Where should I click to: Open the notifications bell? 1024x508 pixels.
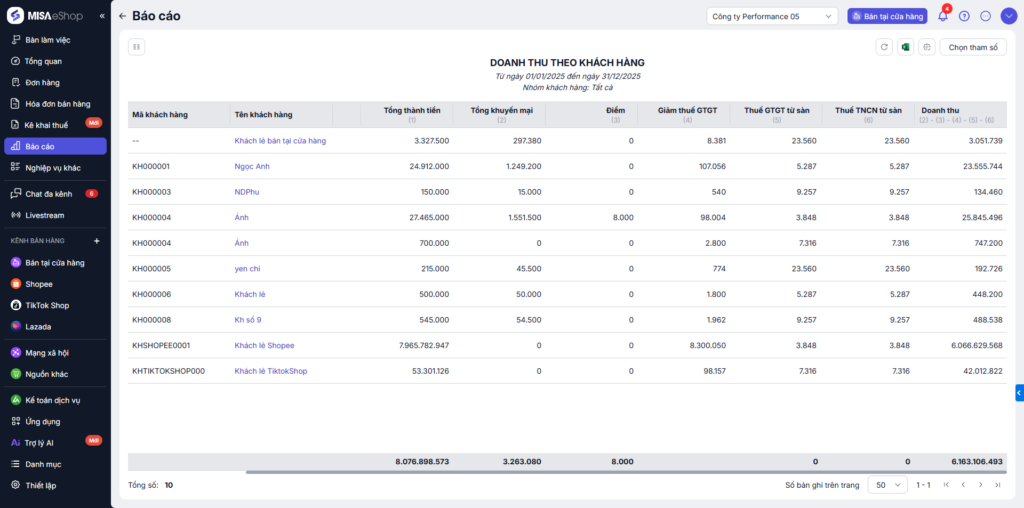pos(942,16)
